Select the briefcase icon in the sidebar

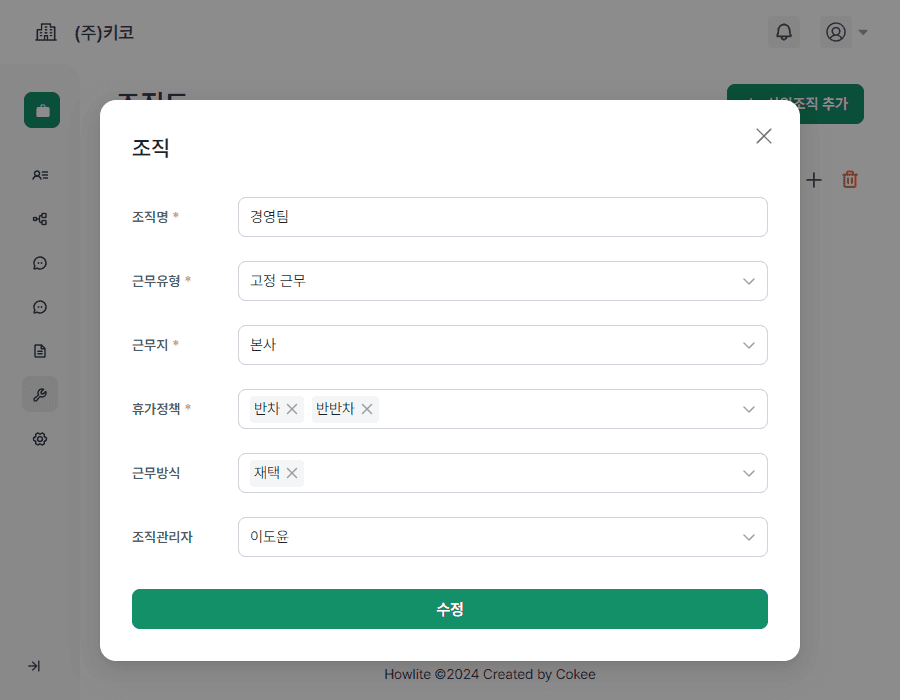pos(41,110)
